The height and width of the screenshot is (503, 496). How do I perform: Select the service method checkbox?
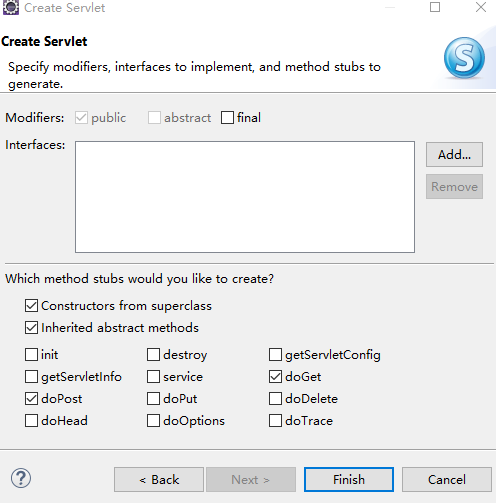click(153, 377)
